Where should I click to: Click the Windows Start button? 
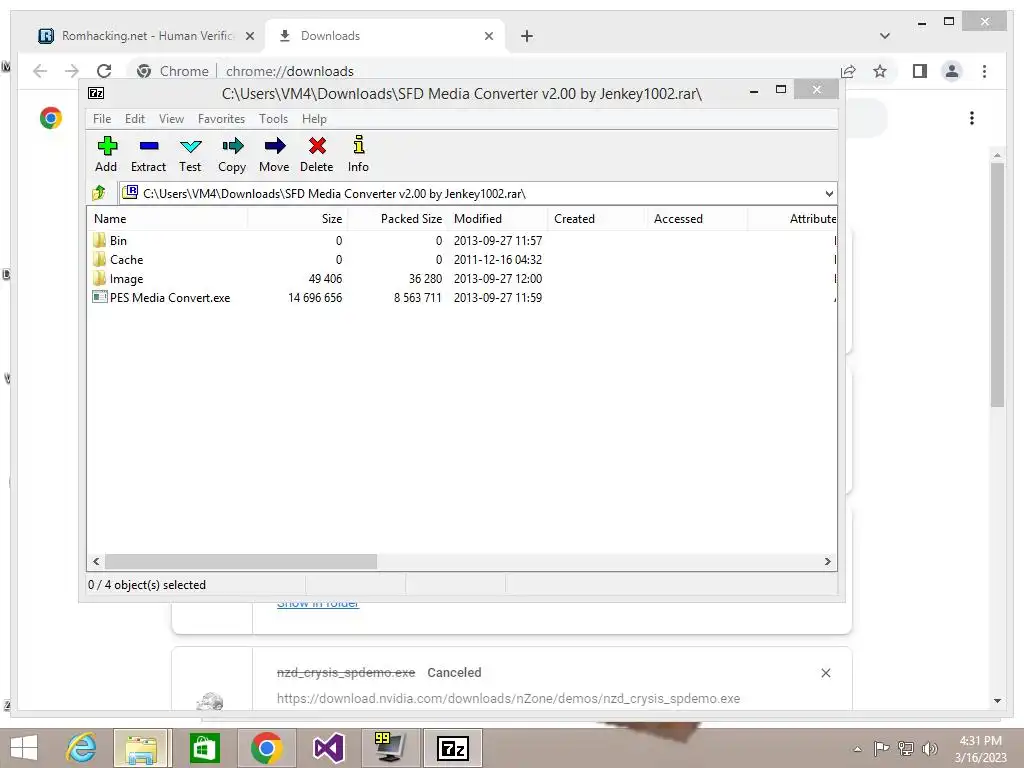pos(24,748)
